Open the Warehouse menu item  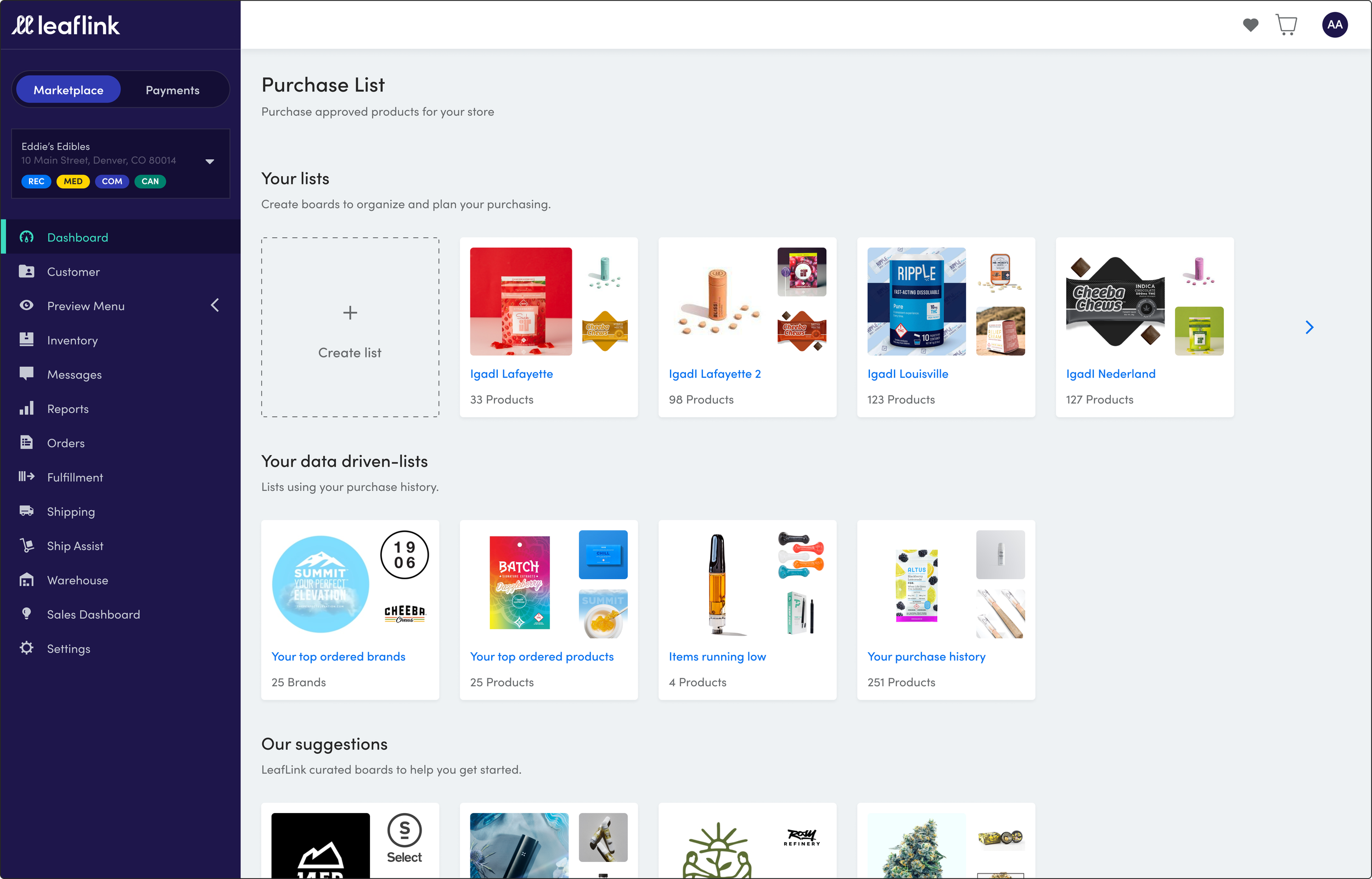click(77, 580)
